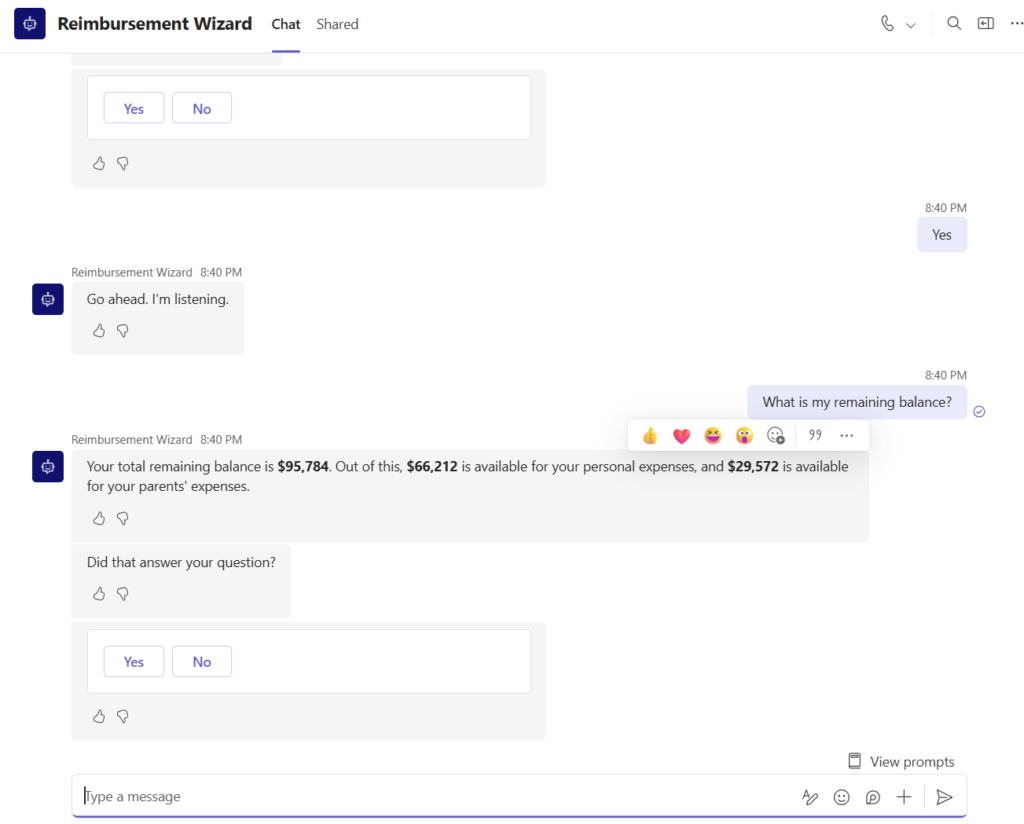This screenshot has width=1024, height=824.
Task: Click Yes under 'Did that answer your question?'
Action: [x=134, y=662]
